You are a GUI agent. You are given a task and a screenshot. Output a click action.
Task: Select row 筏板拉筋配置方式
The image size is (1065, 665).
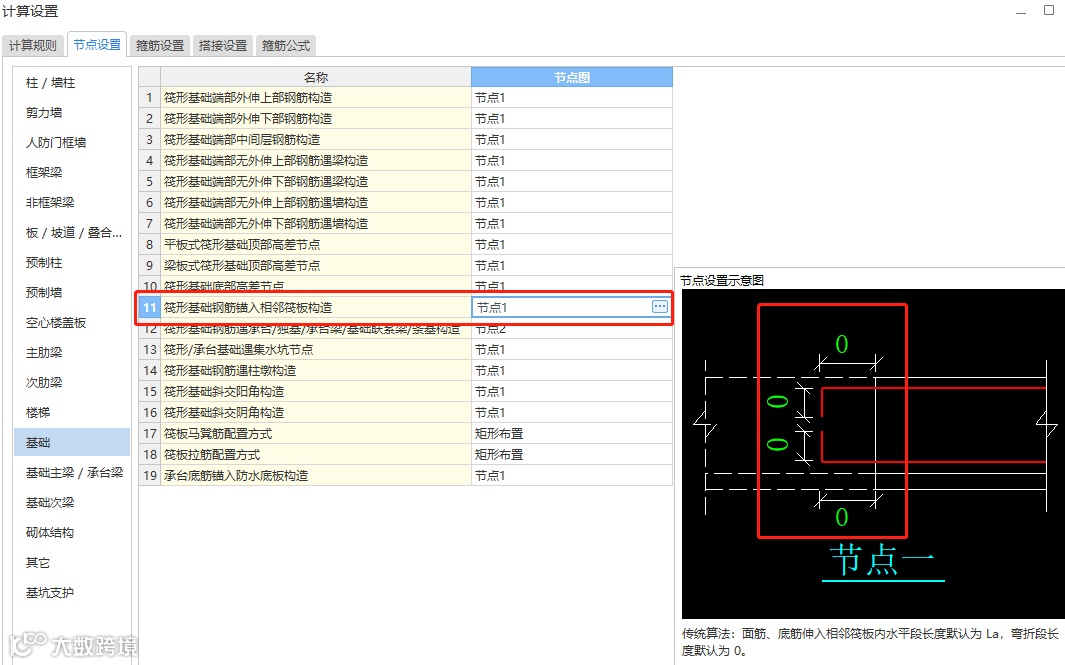click(x=315, y=455)
